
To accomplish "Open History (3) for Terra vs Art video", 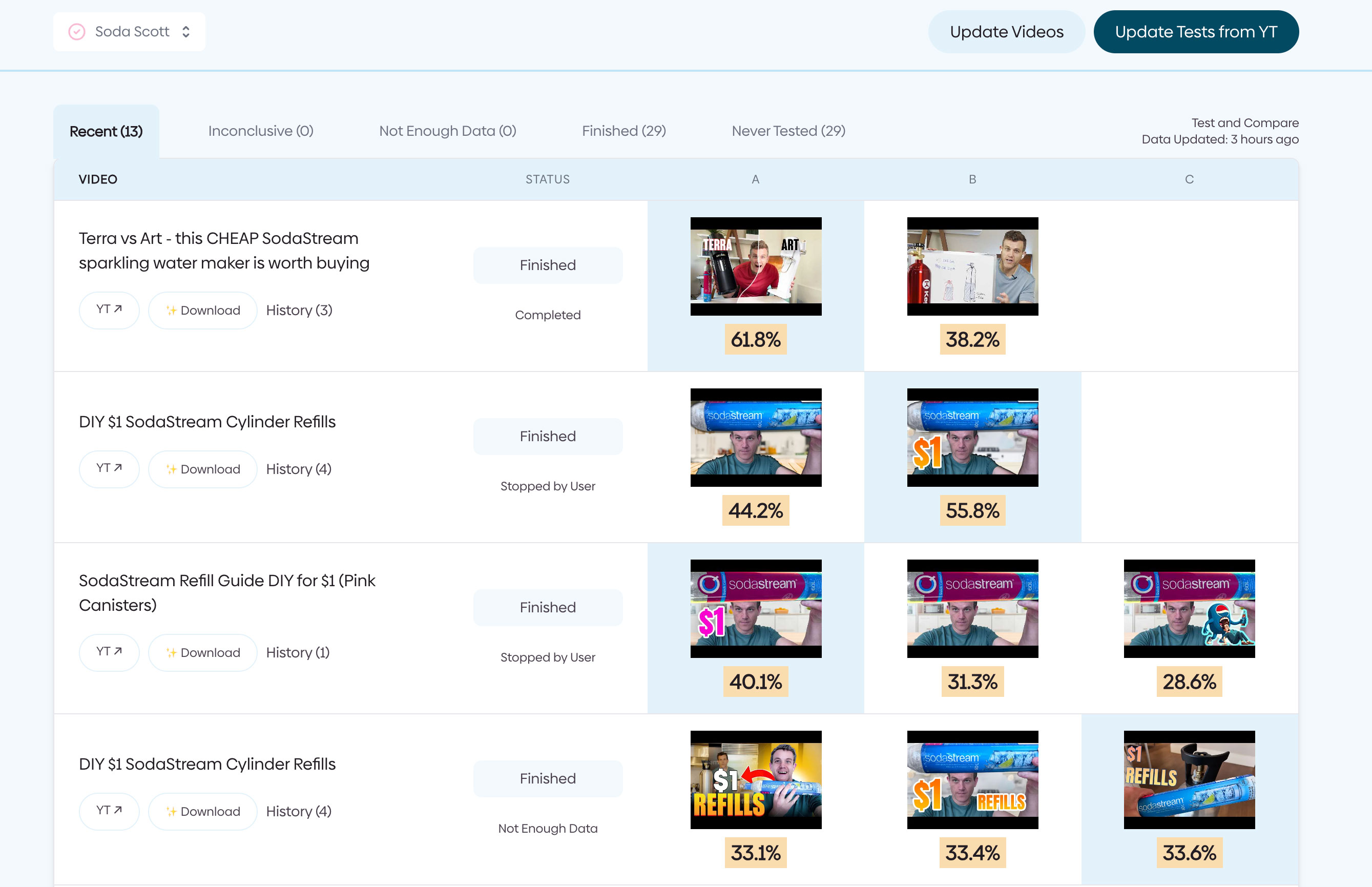I will point(299,310).
